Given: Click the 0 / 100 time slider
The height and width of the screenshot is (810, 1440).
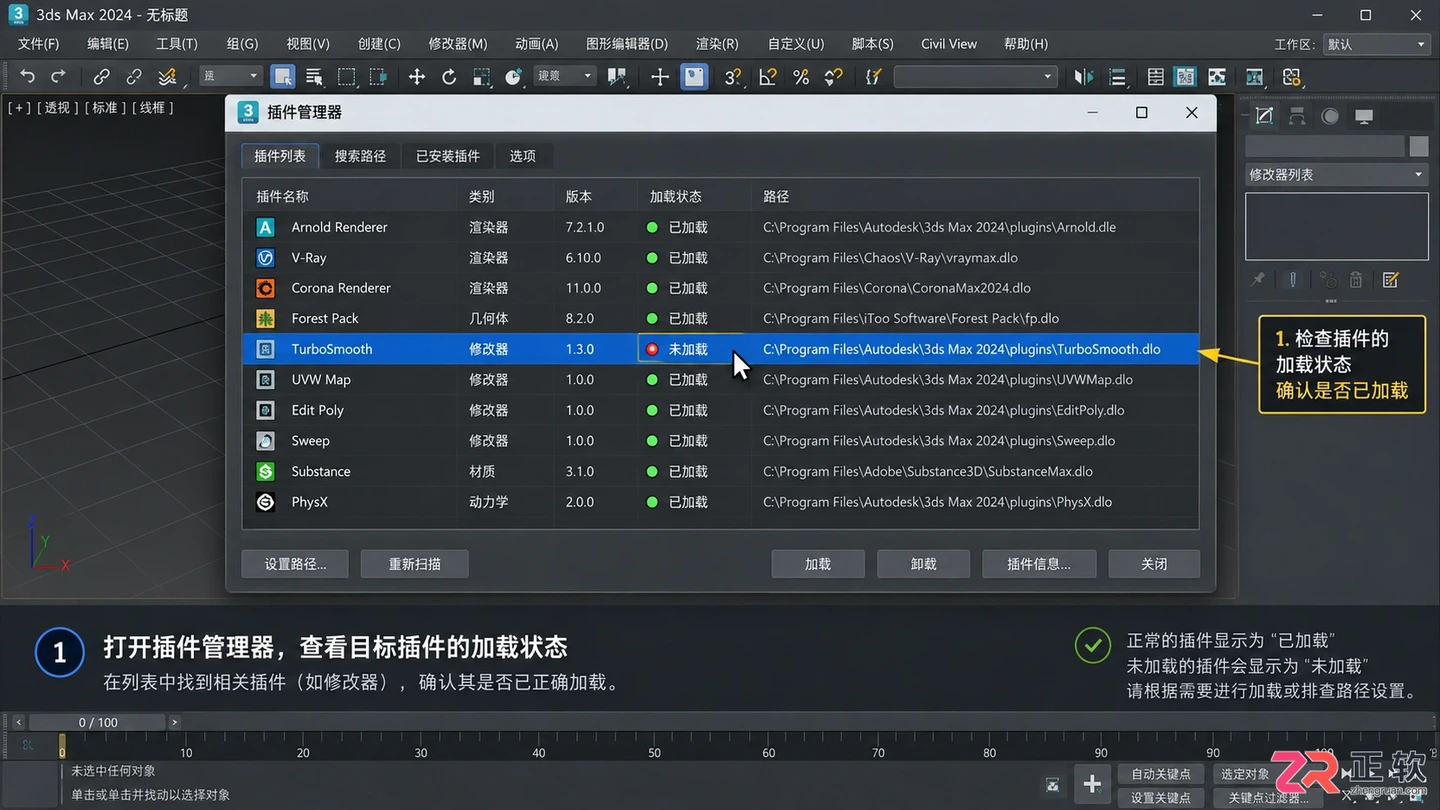Looking at the screenshot, I should pyautogui.click(x=97, y=722).
